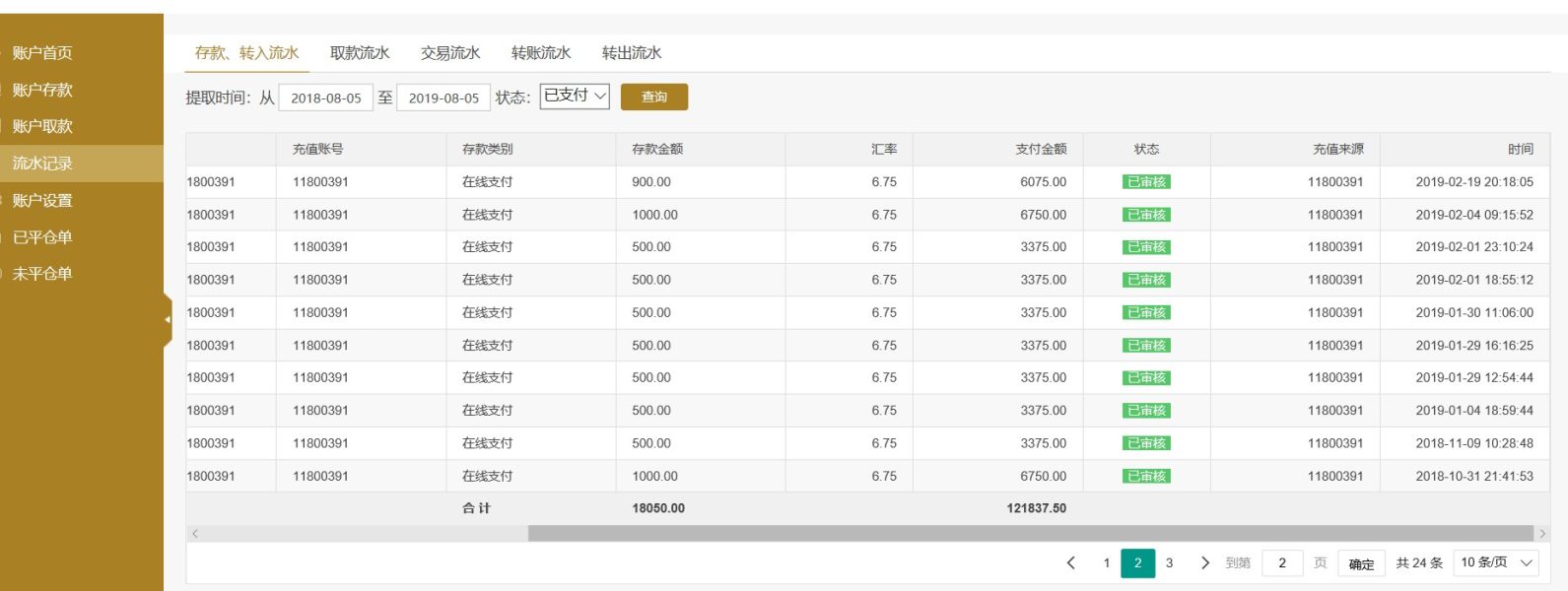Switch to the 取款流水 tab
This screenshot has width=1568, height=591.
pos(360,53)
